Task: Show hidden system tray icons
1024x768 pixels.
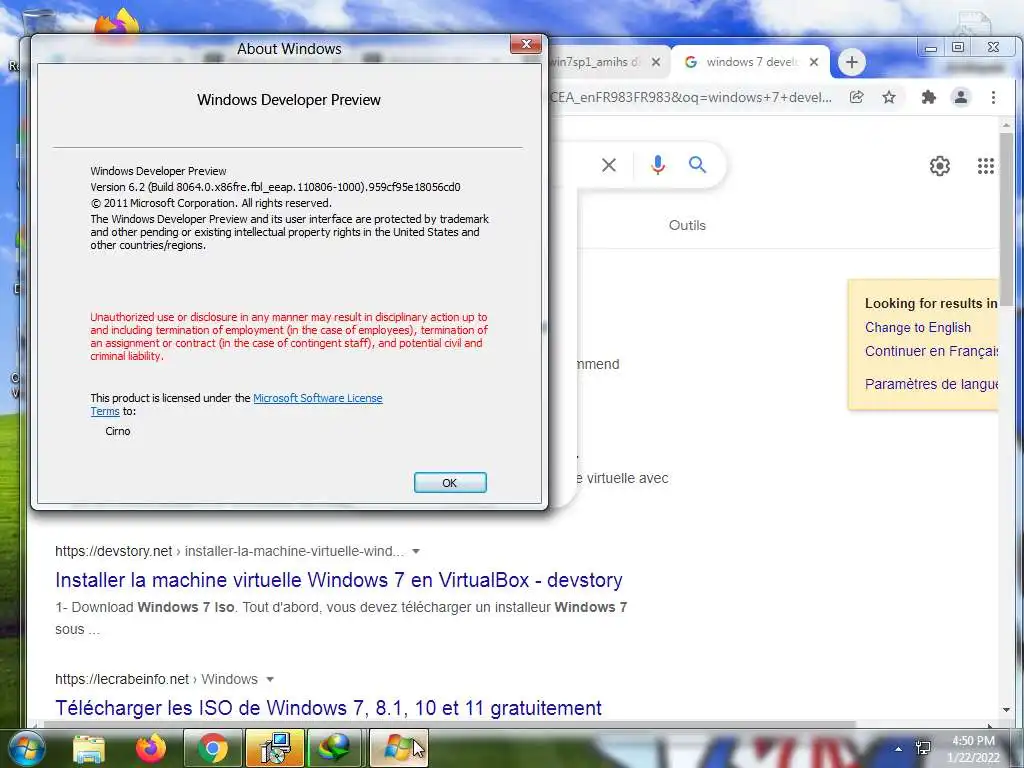Action: (x=899, y=749)
